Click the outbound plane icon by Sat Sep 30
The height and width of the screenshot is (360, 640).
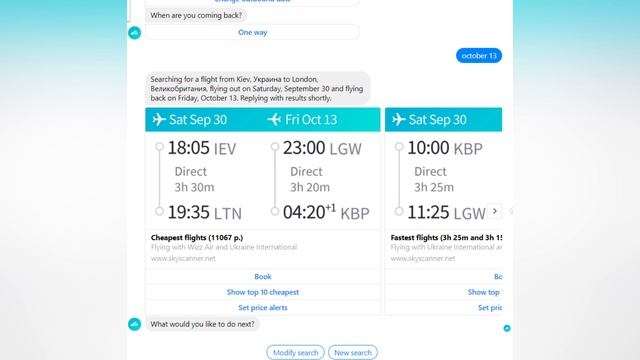(159, 120)
